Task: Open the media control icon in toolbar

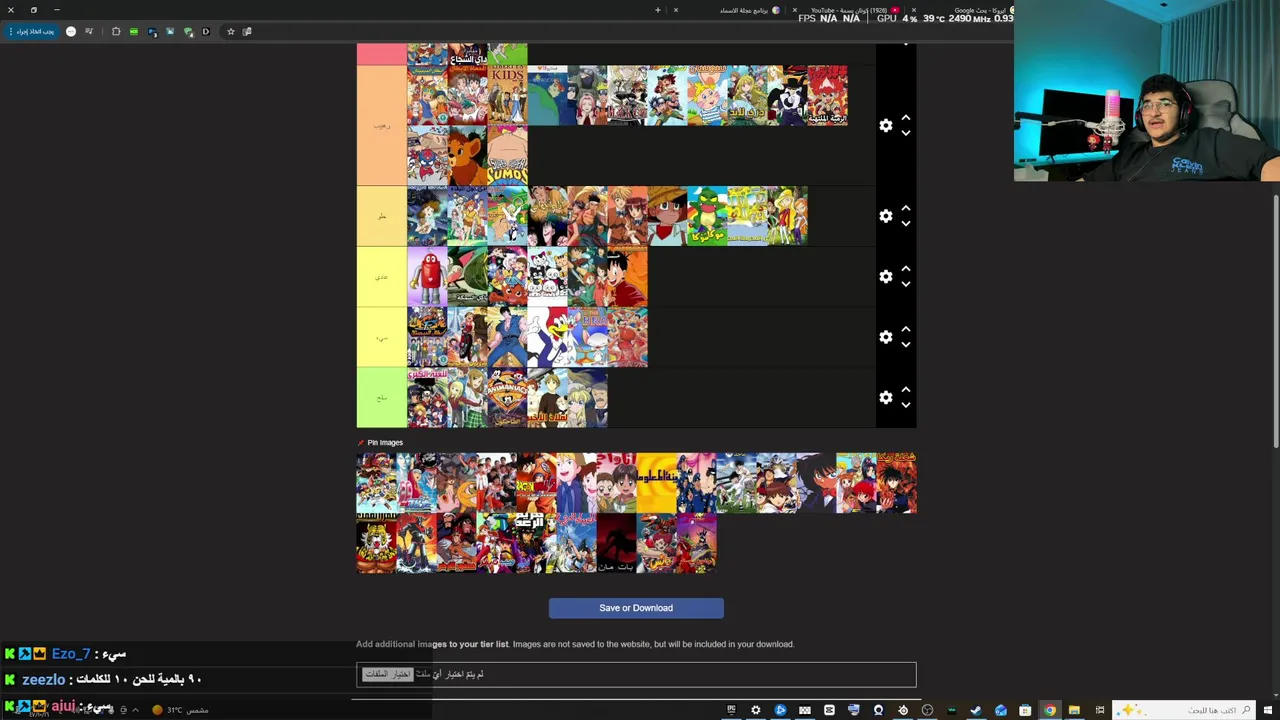Action: pos(89,31)
